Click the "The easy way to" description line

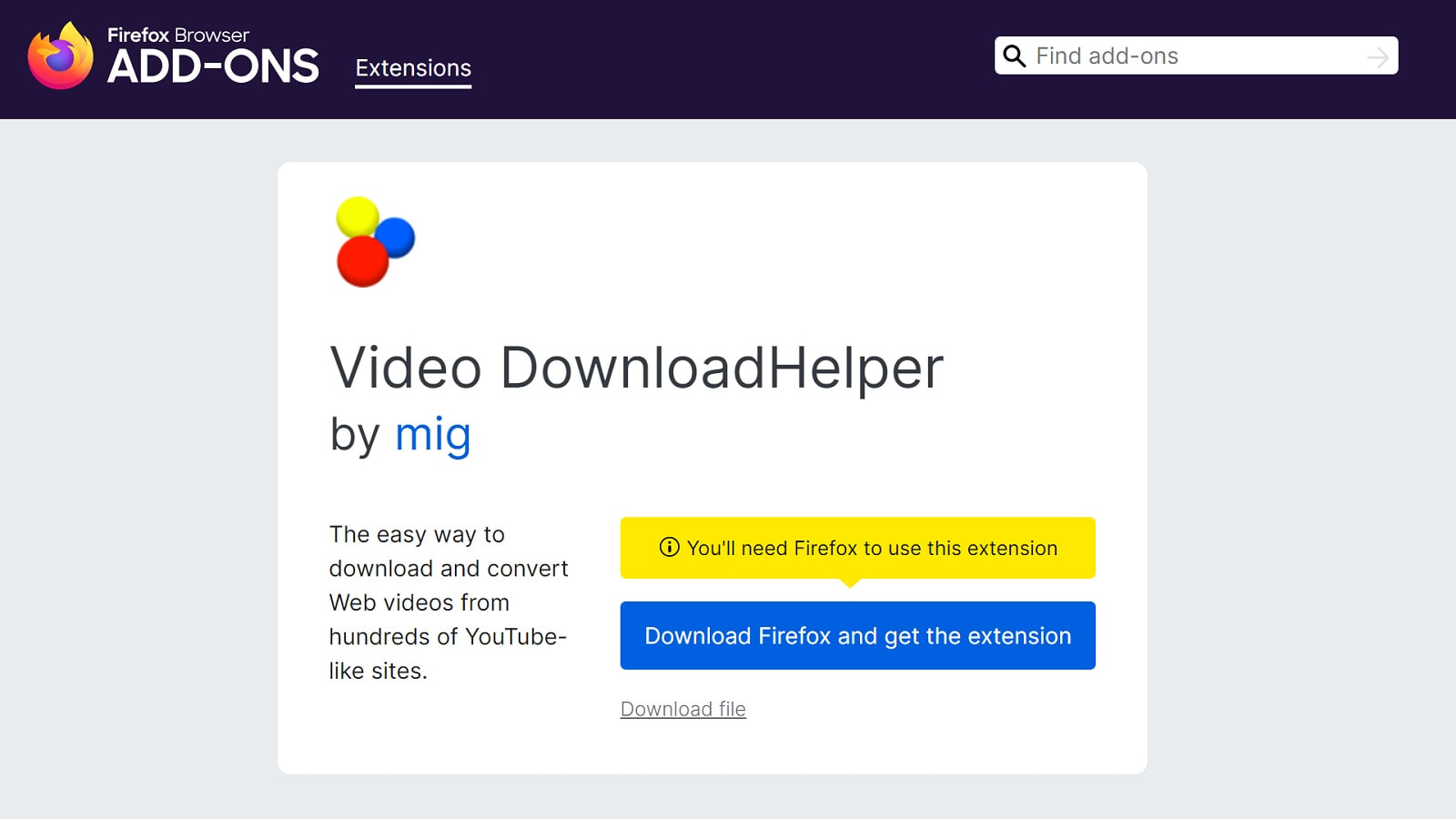[x=417, y=534]
